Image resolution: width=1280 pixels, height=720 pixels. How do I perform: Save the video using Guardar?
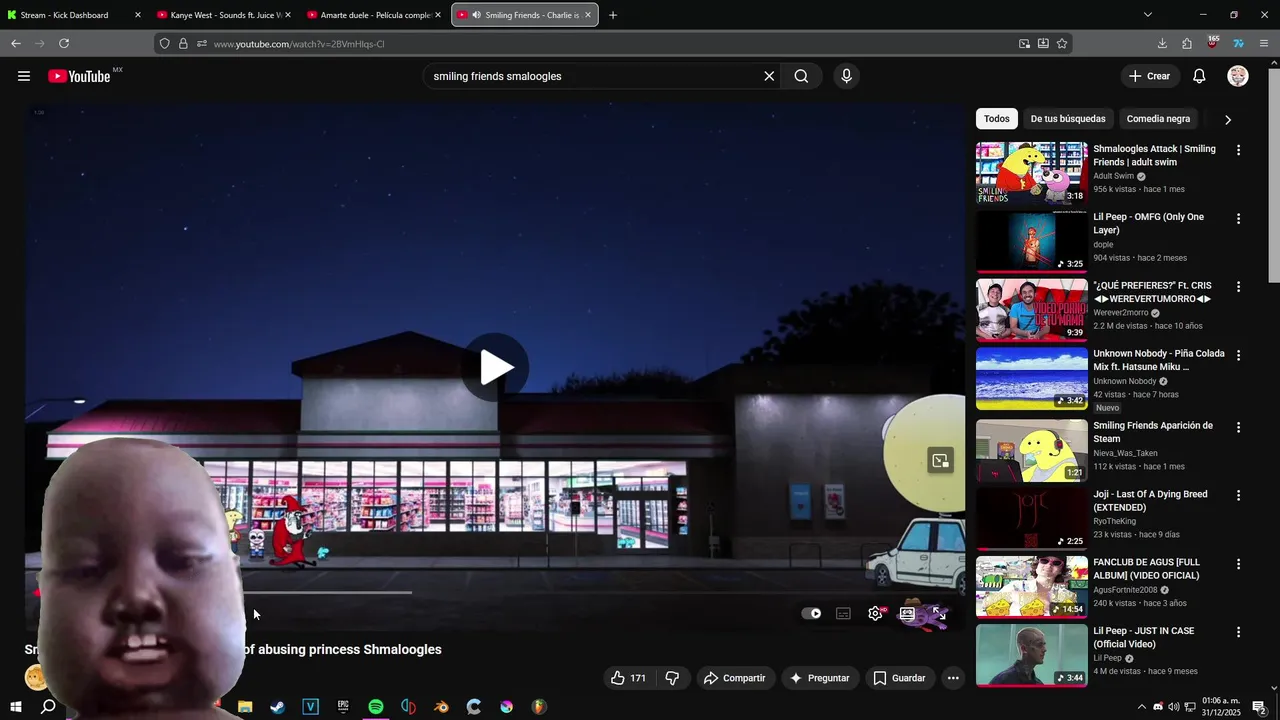[899, 678]
